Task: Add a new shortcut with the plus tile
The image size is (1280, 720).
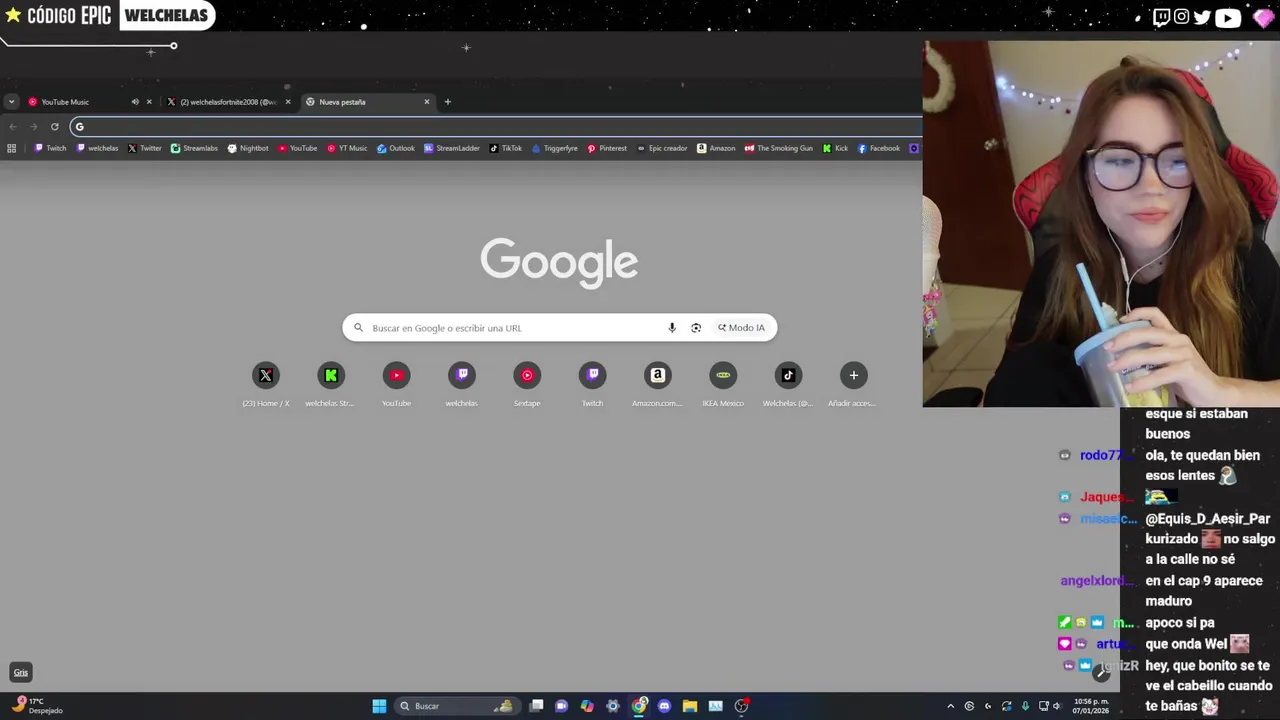Action: coord(853,384)
